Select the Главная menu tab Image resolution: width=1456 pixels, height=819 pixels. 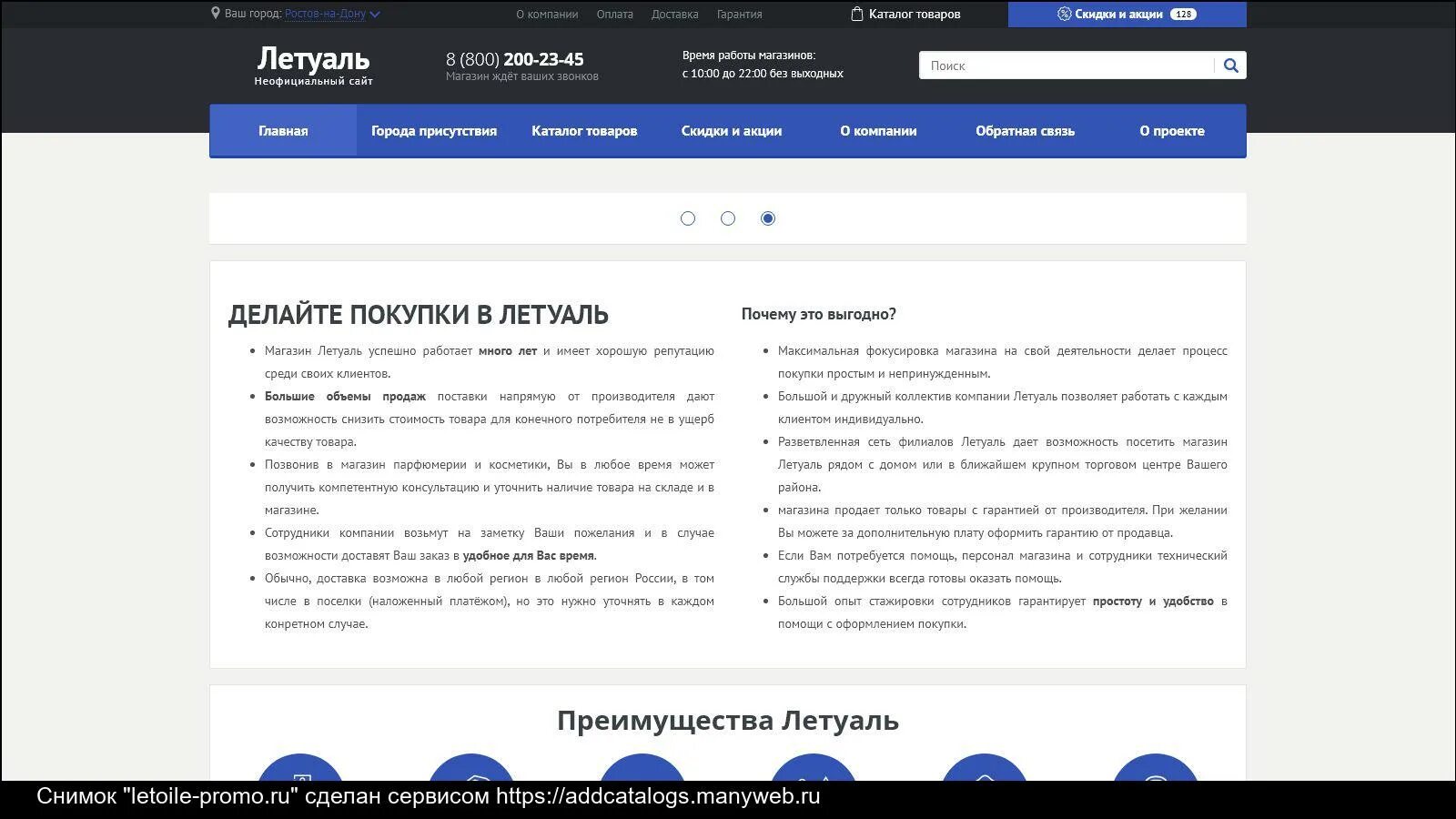pos(283,131)
